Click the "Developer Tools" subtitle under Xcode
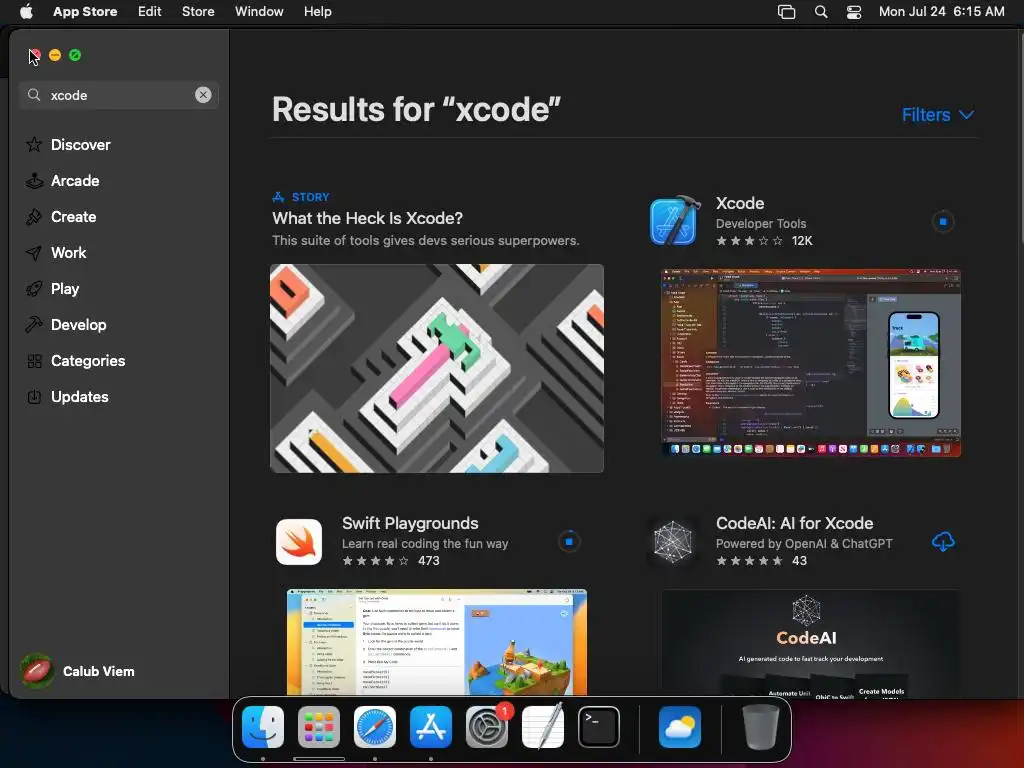 point(761,223)
